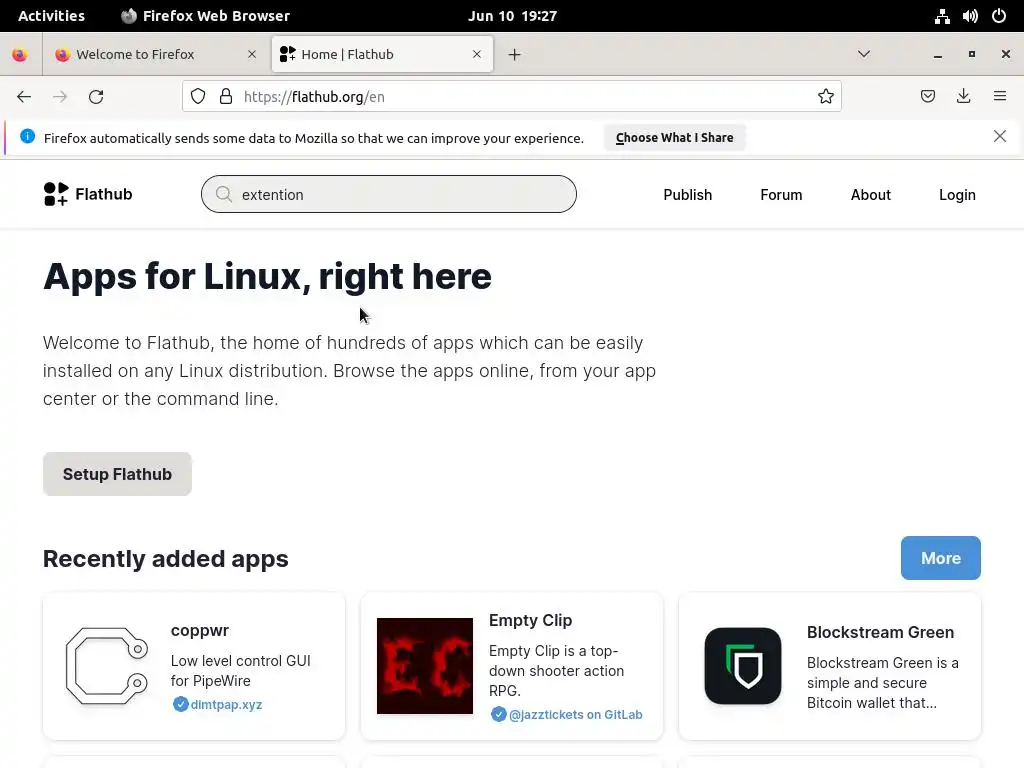Open Empty Clip app thumbnail
This screenshot has height=768, width=1024.
[x=424, y=666]
